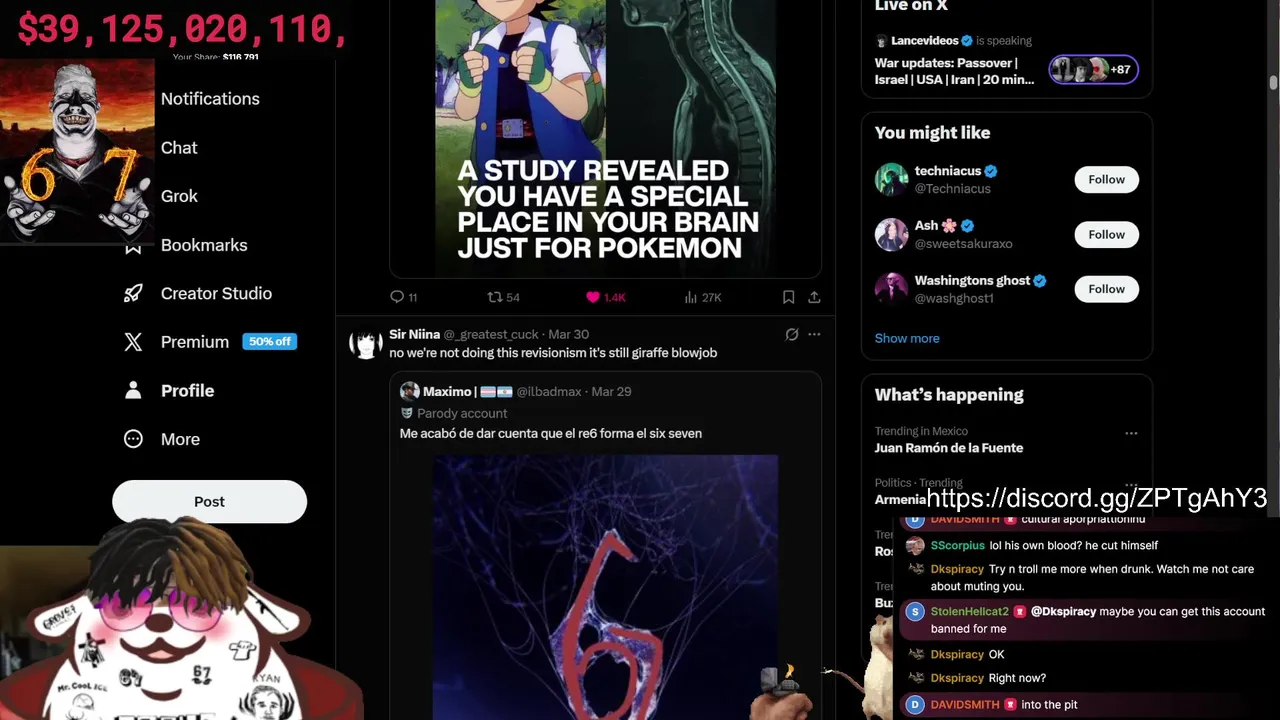Viewport: 1280px width, 720px height.
Task: Share the Pokemon post
Action: point(814,297)
